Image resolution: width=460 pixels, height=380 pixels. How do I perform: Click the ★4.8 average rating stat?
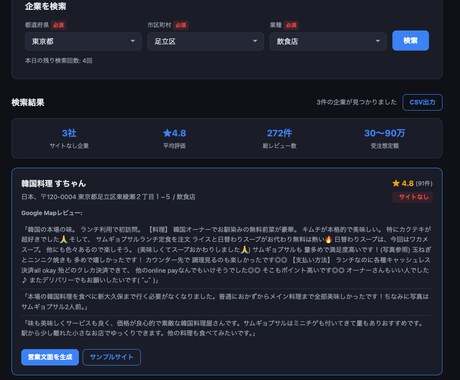tap(175, 138)
